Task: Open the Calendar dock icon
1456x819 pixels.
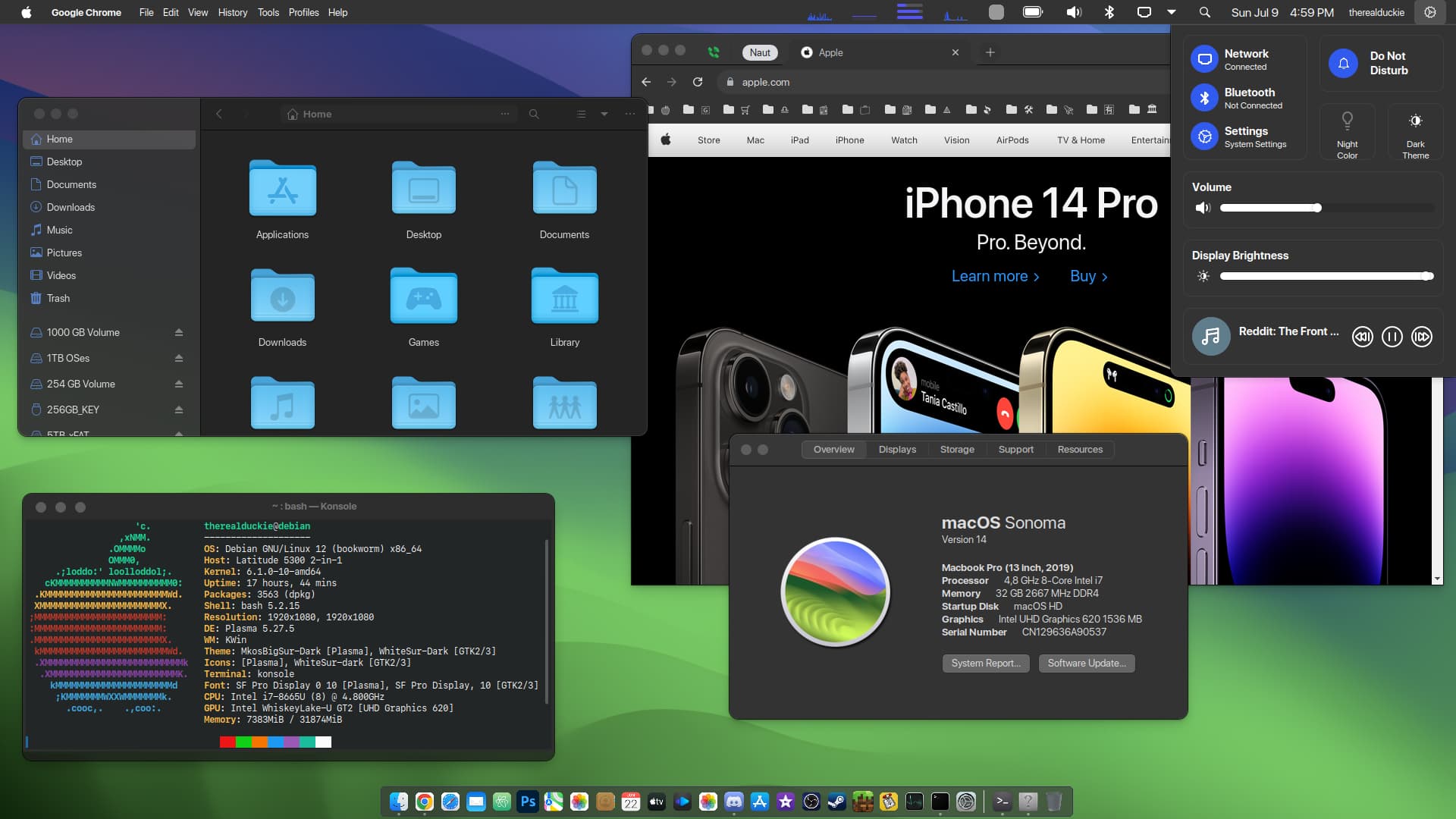Action: click(x=631, y=802)
